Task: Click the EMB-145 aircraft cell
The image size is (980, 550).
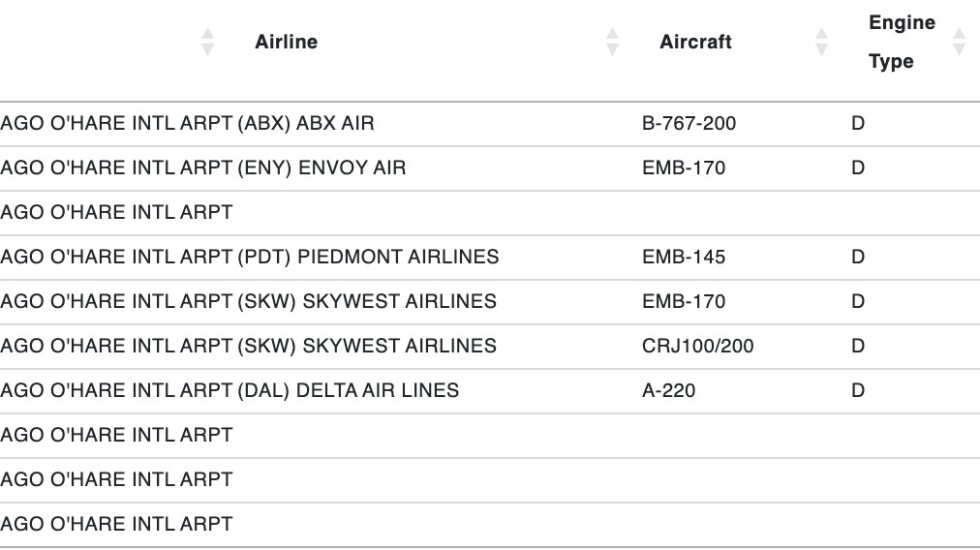Action: click(683, 257)
